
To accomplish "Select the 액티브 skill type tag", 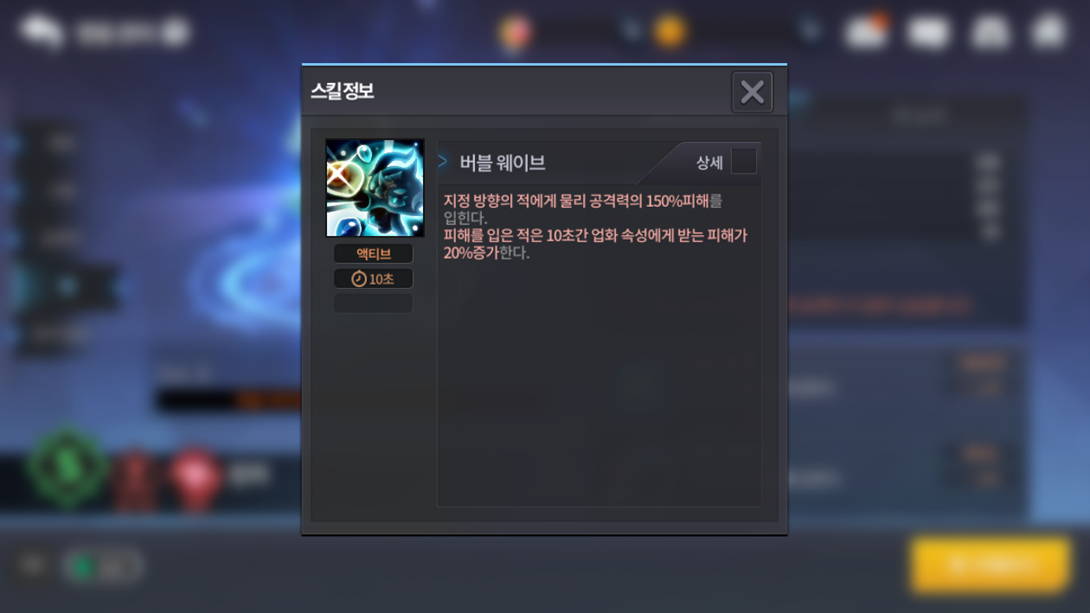I will pyautogui.click(x=373, y=254).
